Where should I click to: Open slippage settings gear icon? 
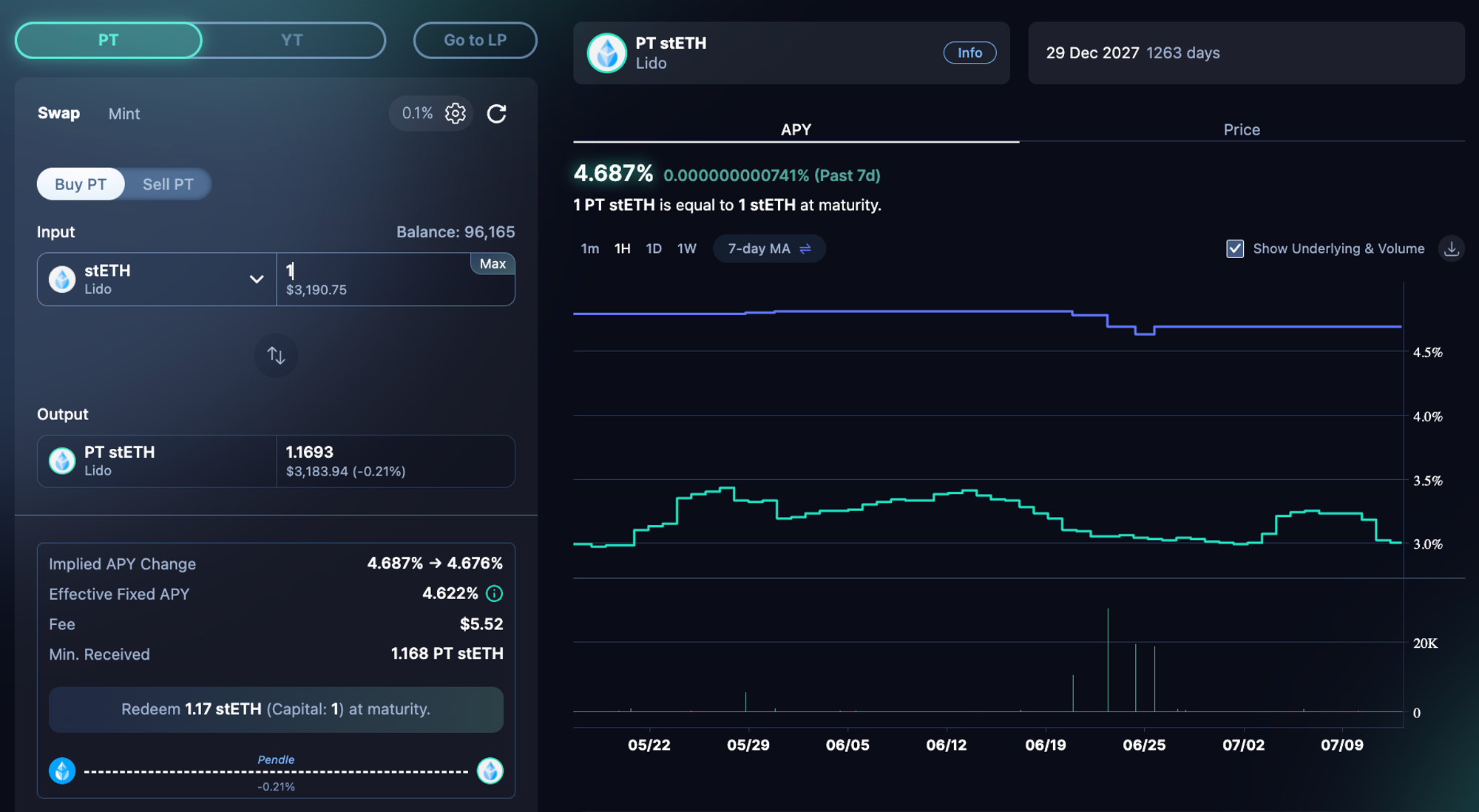tap(456, 113)
